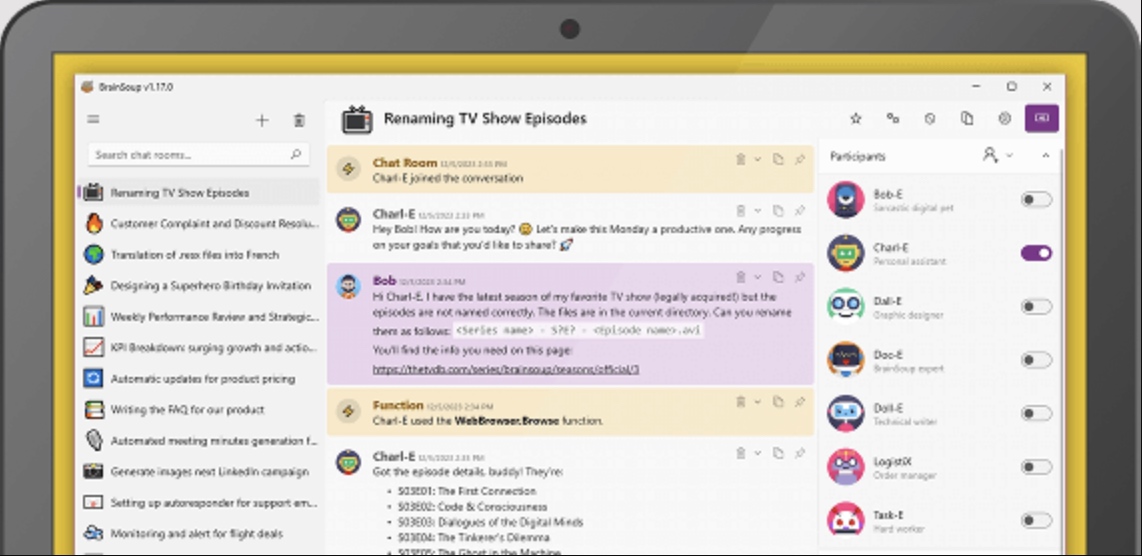
Task: Pin the Chat Room joined message
Action: coord(800,160)
